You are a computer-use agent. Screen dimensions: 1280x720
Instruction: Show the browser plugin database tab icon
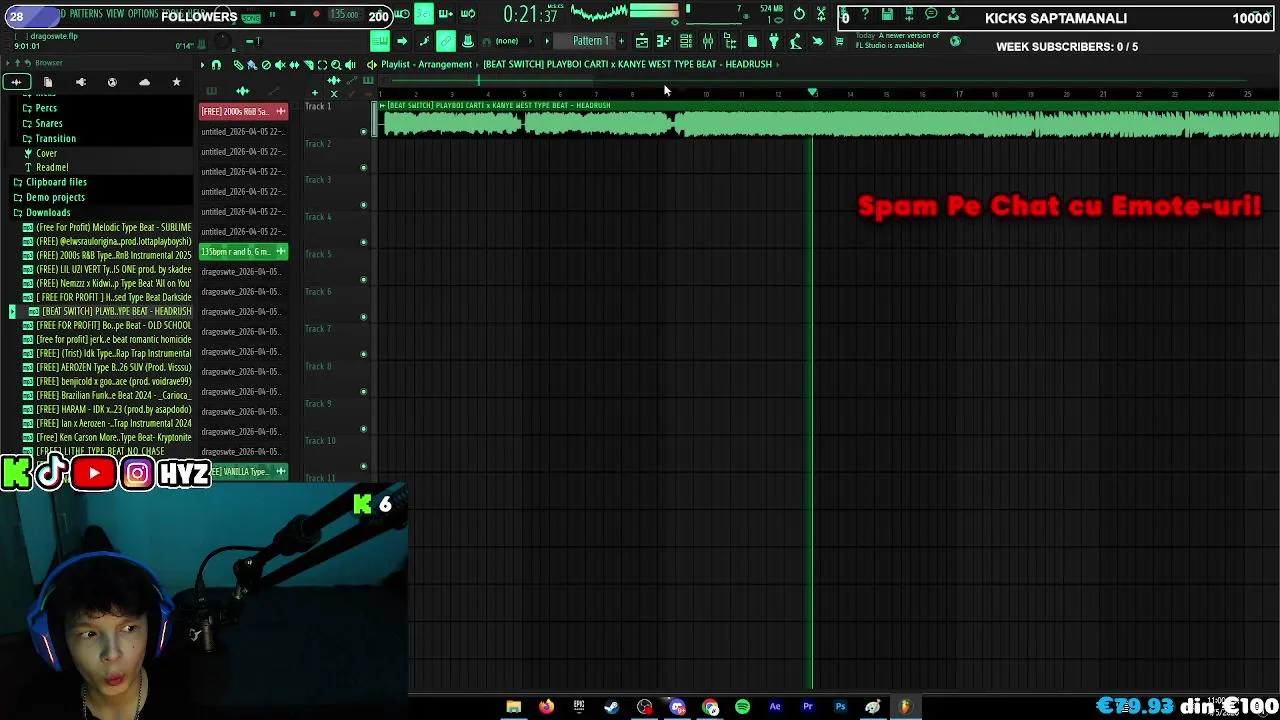click(x=81, y=82)
